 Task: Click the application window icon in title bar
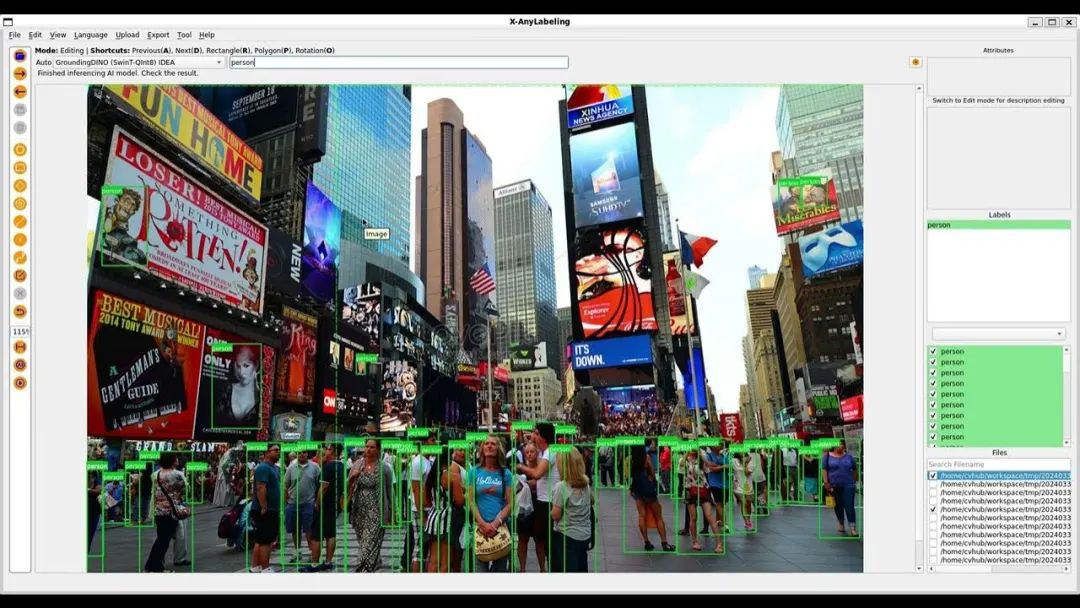(x=8, y=21)
